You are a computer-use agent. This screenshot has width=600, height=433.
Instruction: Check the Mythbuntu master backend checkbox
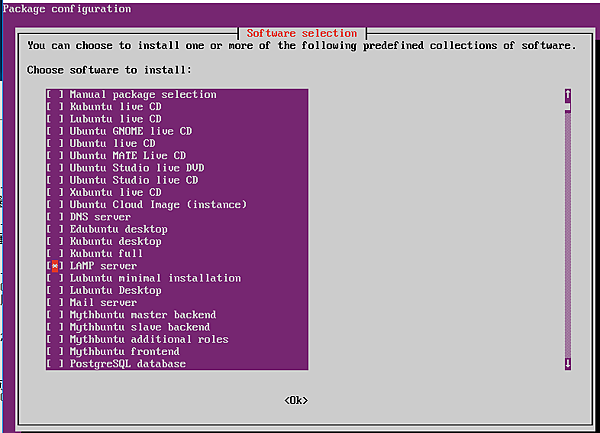point(55,315)
